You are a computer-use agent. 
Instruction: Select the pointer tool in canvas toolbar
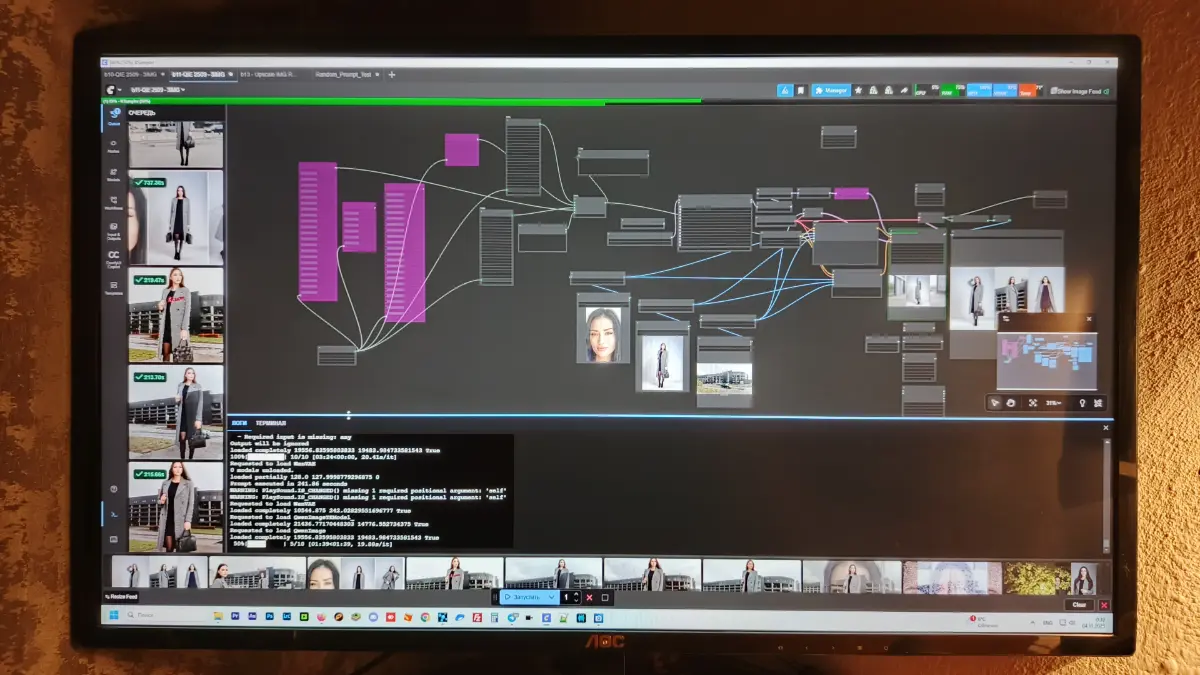(x=995, y=403)
